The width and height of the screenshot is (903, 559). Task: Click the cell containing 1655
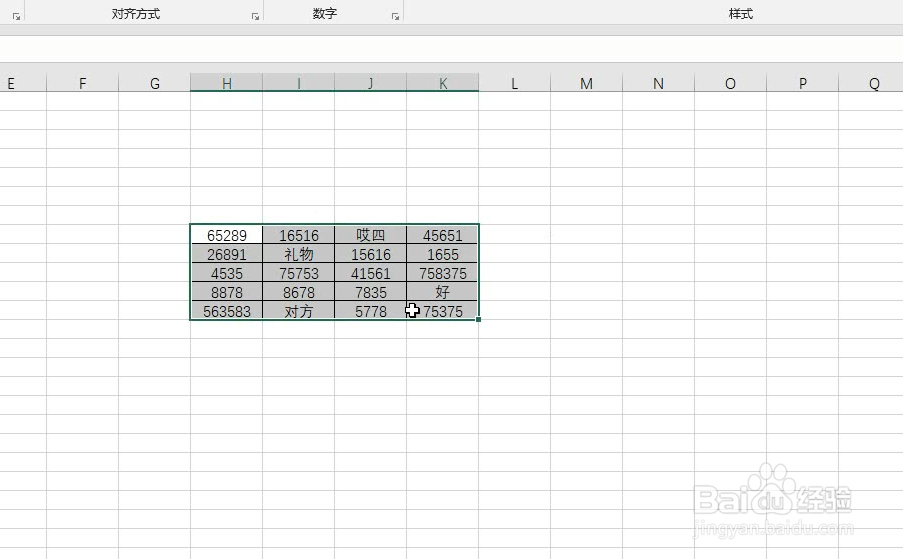click(x=442, y=253)
